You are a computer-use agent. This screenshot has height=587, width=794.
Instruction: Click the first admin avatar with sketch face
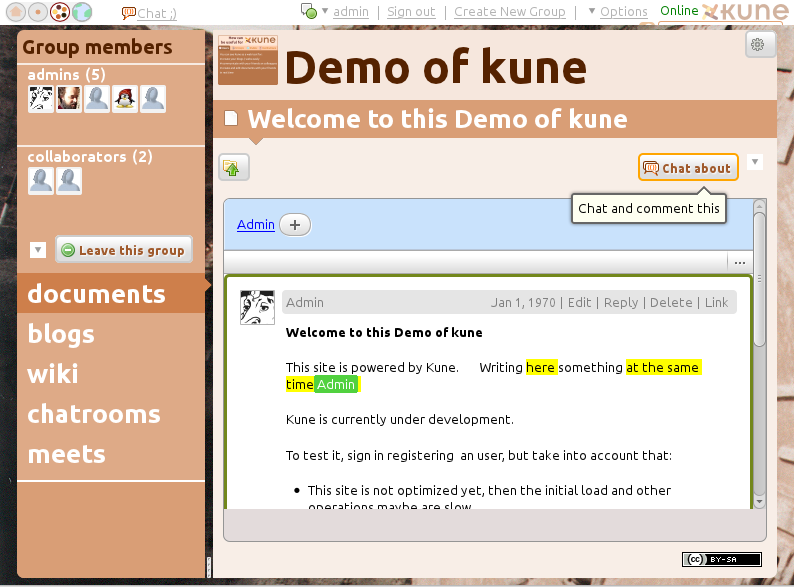point(41,98)
